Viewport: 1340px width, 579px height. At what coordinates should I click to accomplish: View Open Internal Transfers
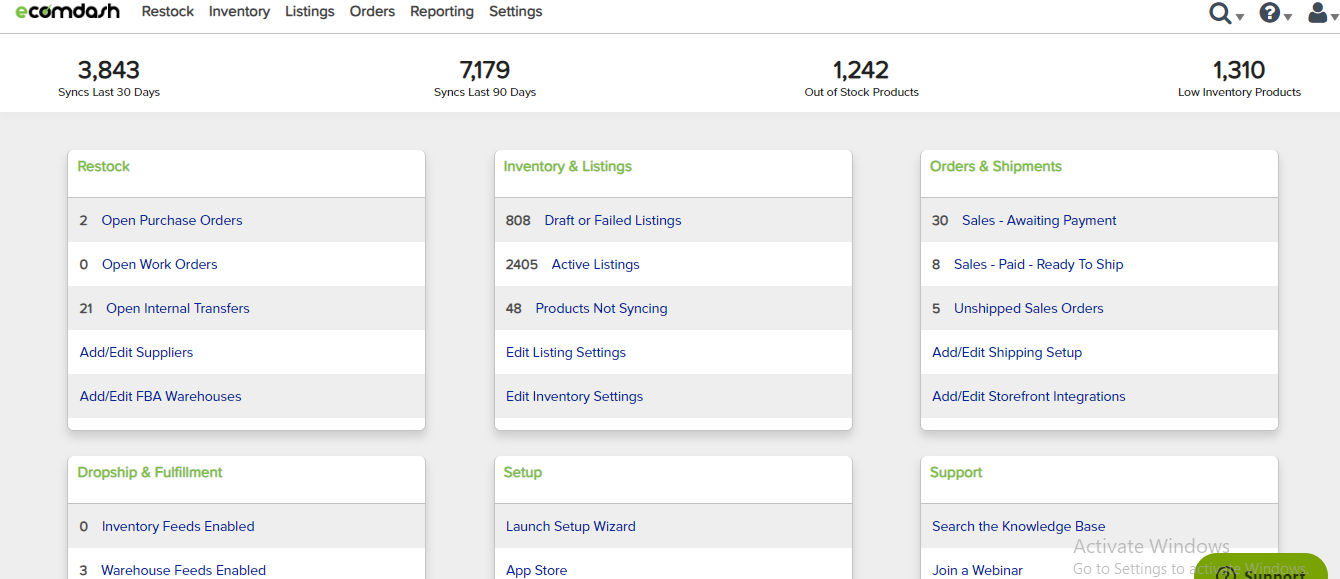point(178,308)
